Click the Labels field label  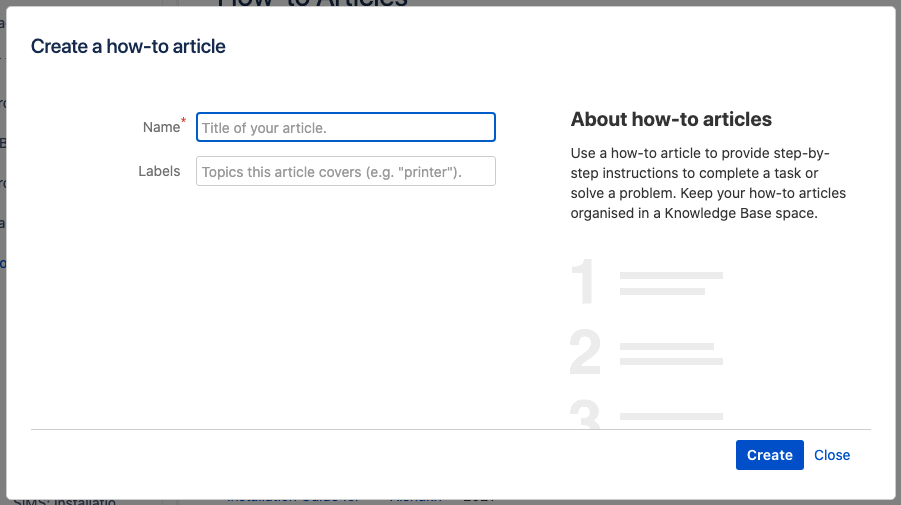pyautogui.click(x=159, y=171)
